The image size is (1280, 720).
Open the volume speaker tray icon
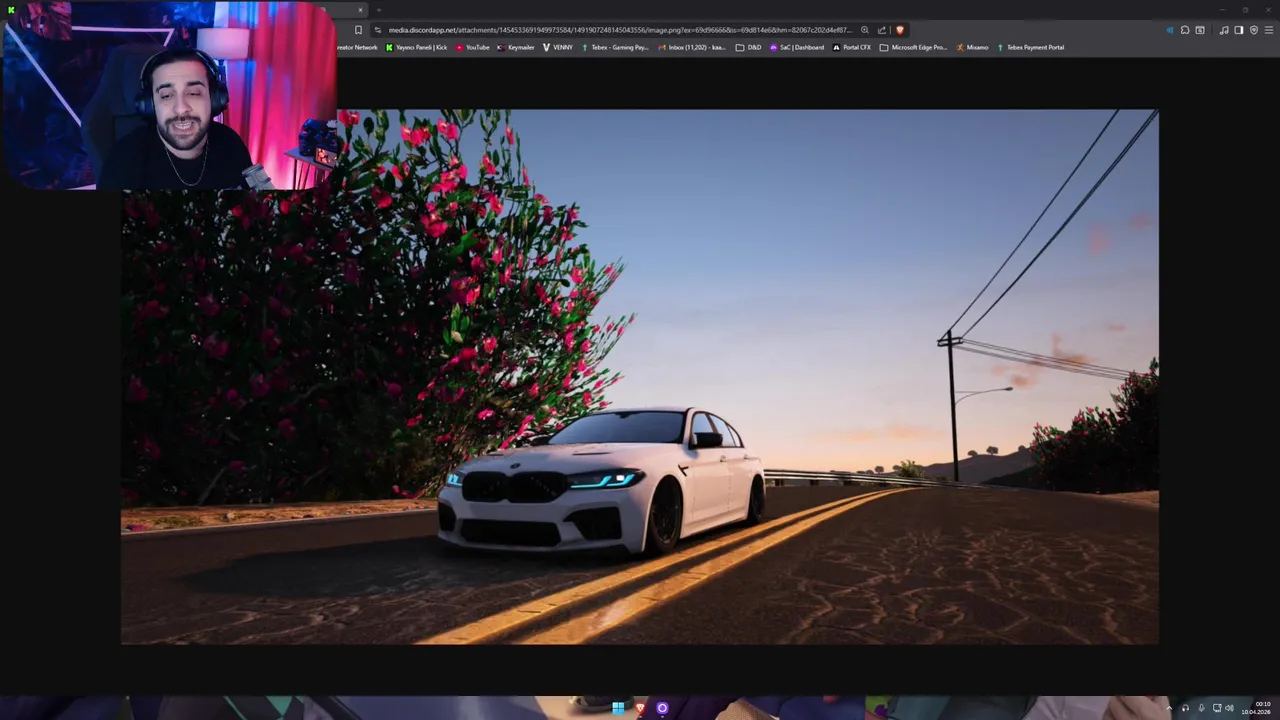[x=1230, y=708]
